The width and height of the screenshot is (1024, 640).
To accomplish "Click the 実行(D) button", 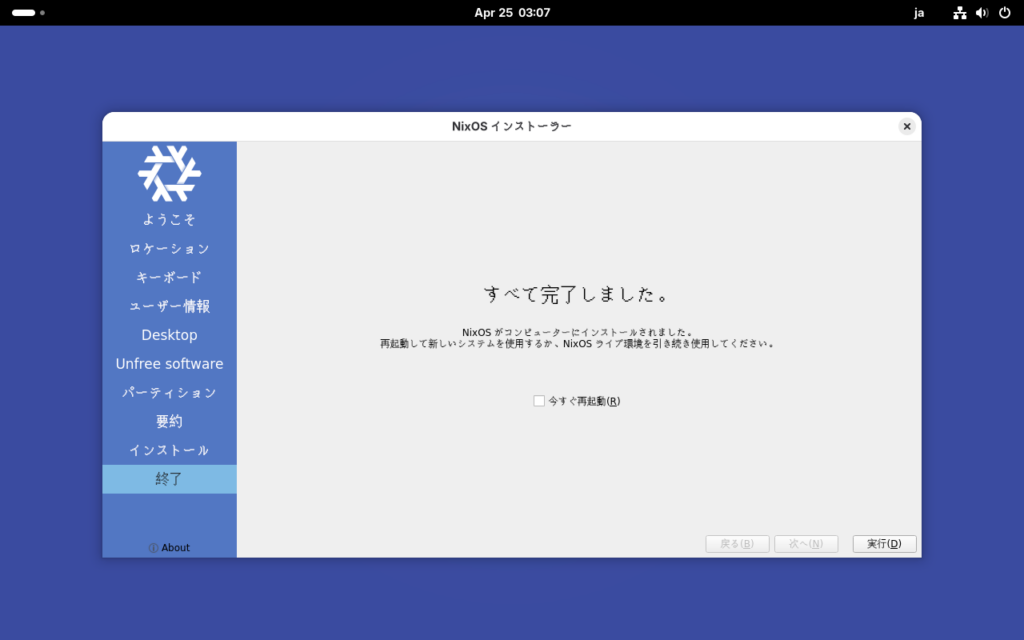I will click(x=884, y=544).
